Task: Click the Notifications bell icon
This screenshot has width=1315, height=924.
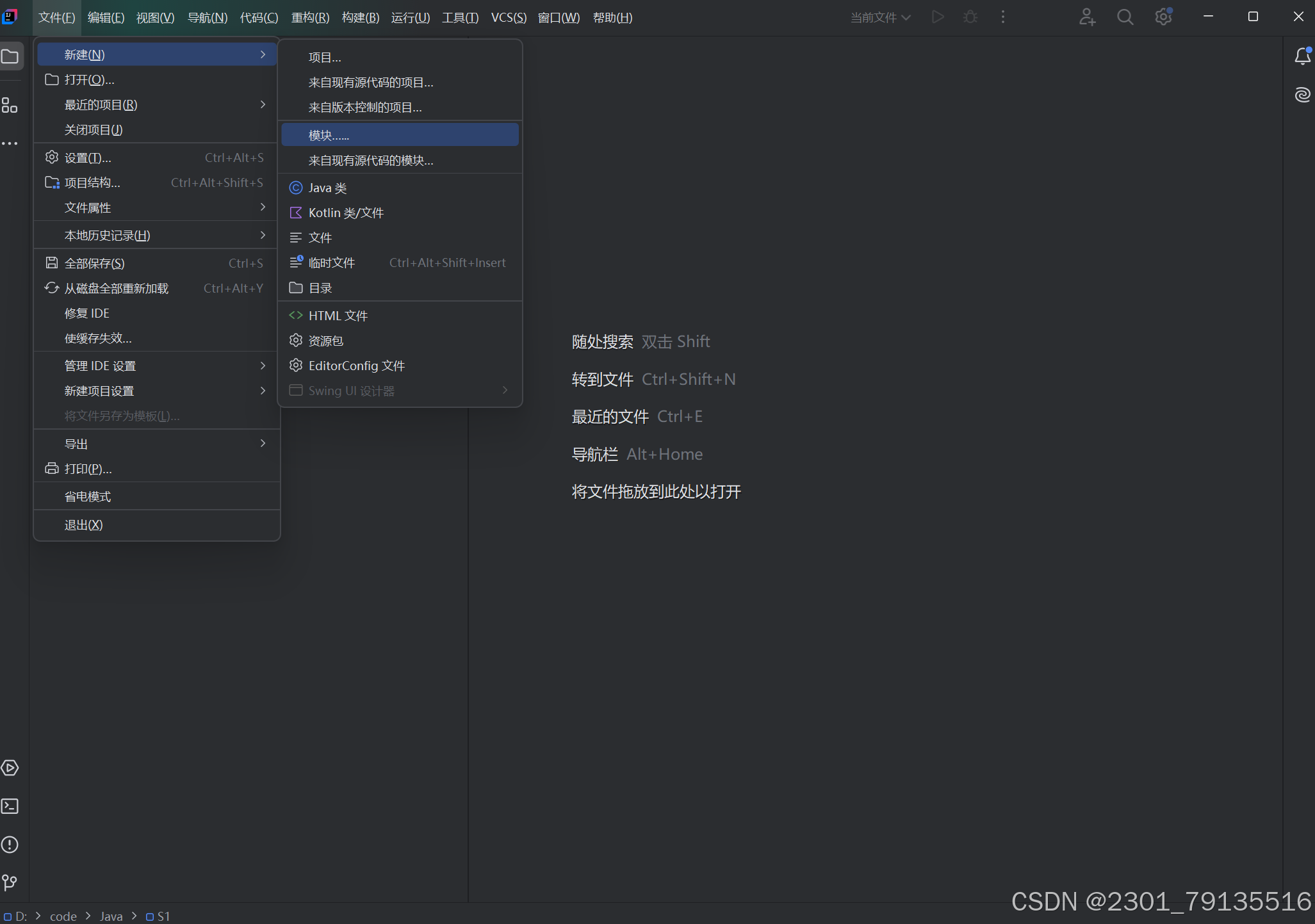Action: [1302, 57]
